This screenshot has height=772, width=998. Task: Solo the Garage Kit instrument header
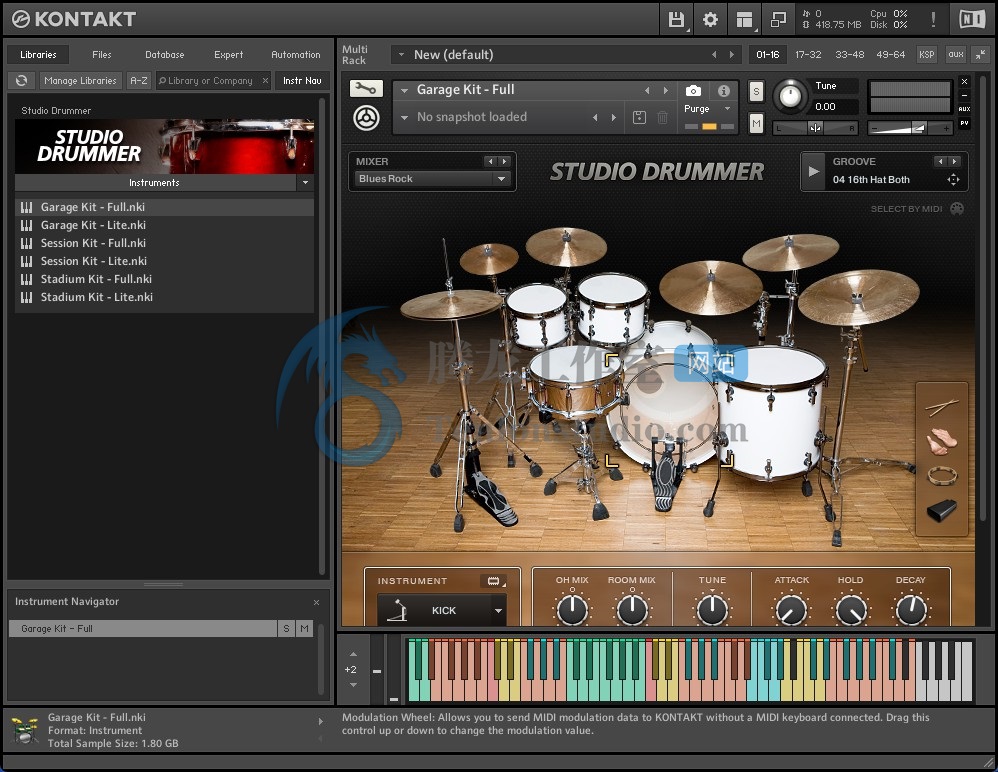(756, 92)
